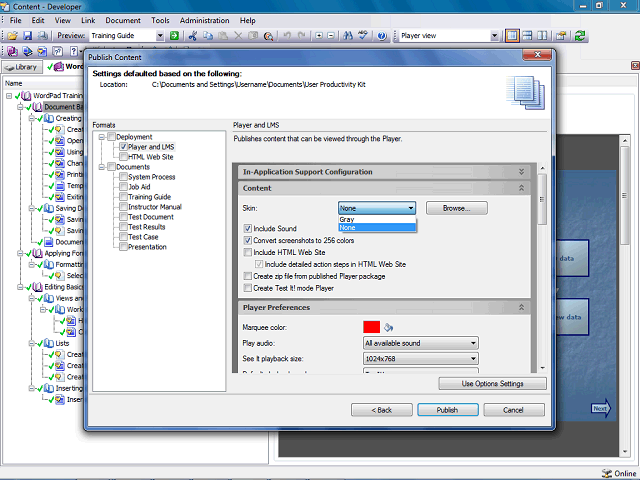Screen dimensions: 640x480
Task: Click the properties icon beside Refresh
Action: (x=561, y=36)
